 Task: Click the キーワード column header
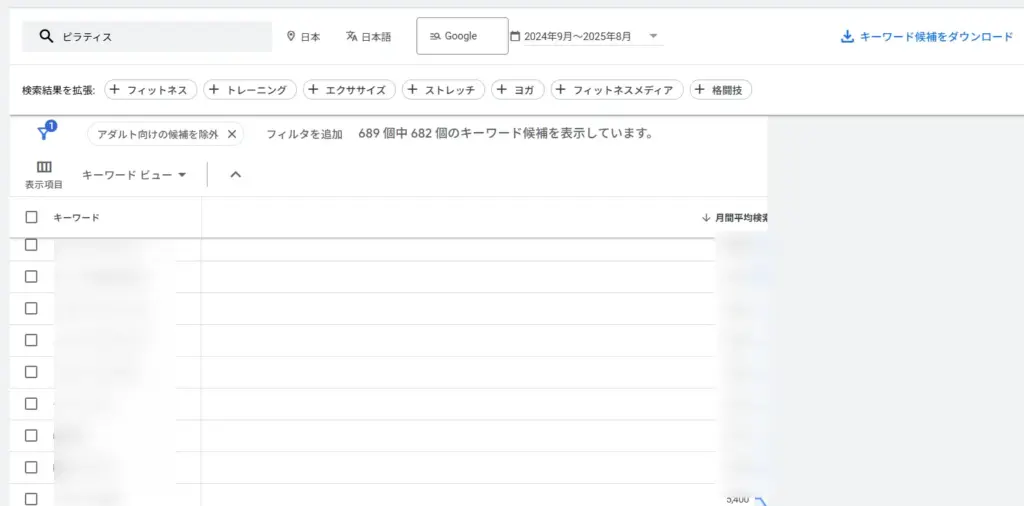(76, 217)
